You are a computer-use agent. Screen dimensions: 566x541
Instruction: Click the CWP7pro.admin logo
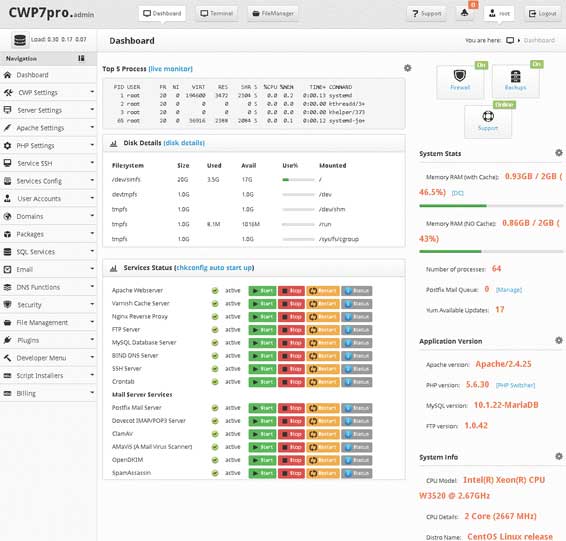pos(51,13)
